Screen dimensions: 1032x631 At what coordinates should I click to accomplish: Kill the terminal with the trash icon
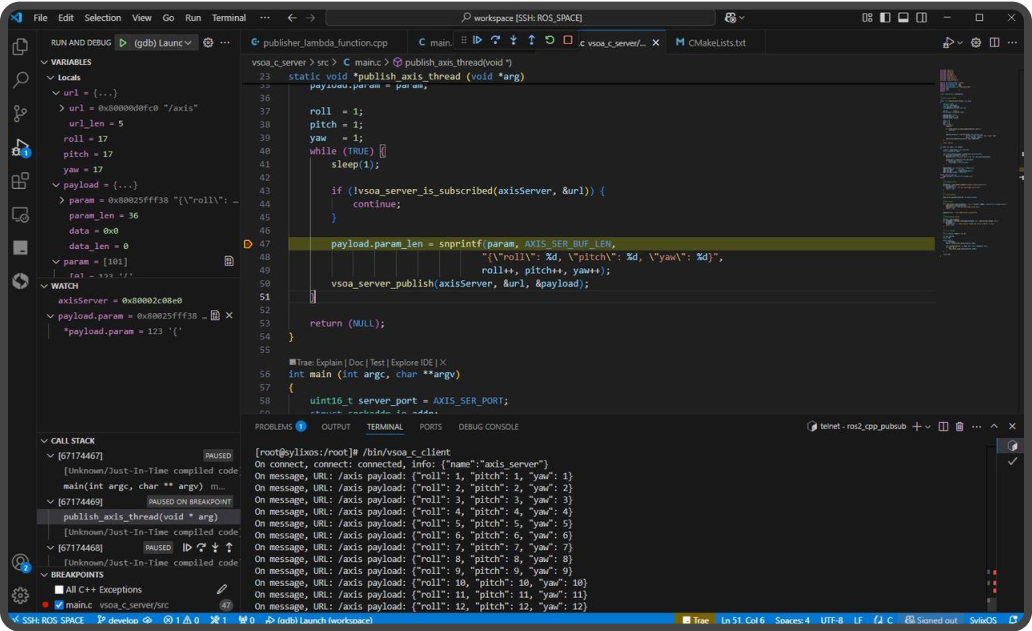[x=960, y=426]
